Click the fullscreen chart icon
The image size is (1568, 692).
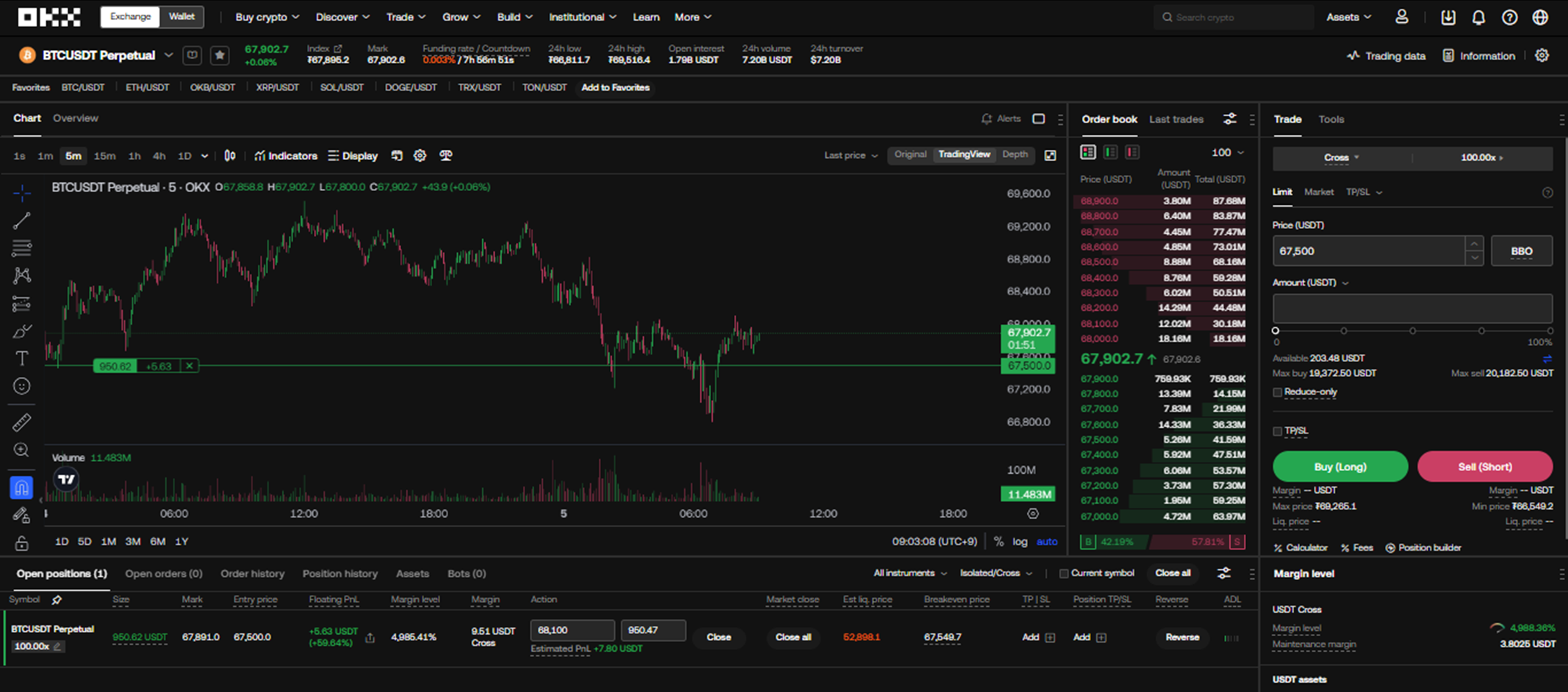click(1050, 155)
